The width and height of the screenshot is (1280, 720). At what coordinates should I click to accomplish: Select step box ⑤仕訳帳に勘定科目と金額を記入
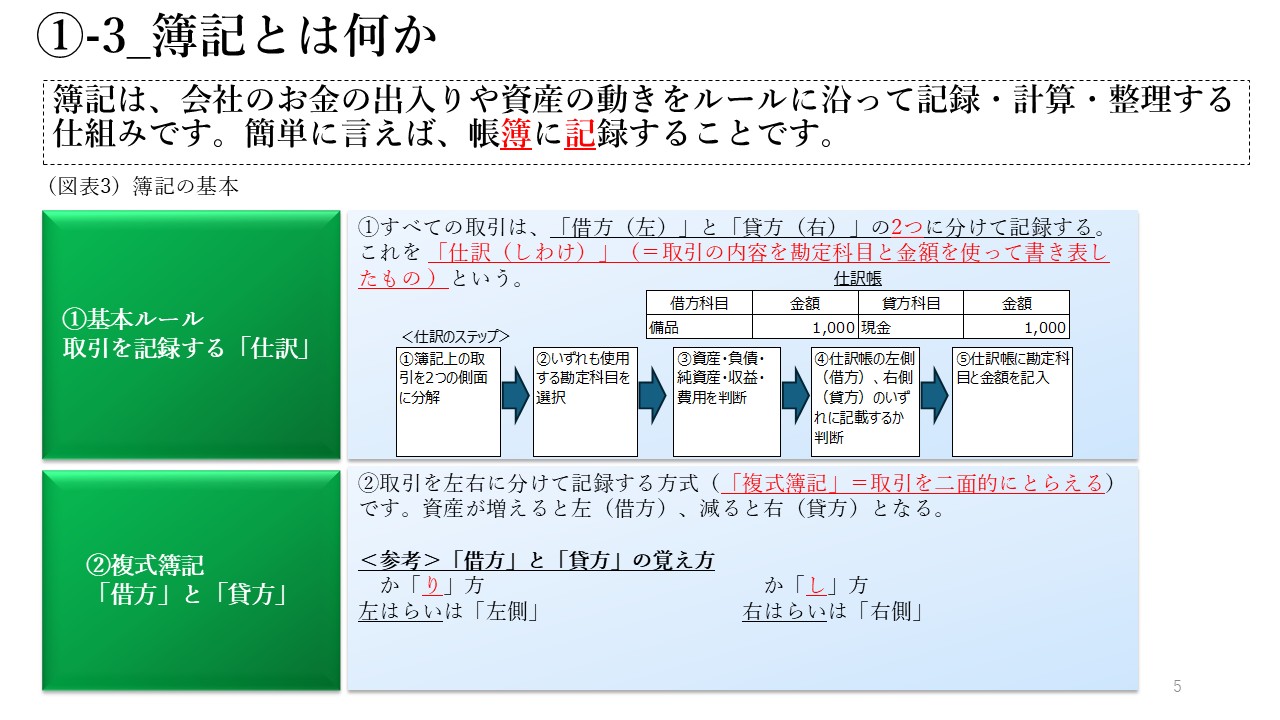(x=1011, y=402)
